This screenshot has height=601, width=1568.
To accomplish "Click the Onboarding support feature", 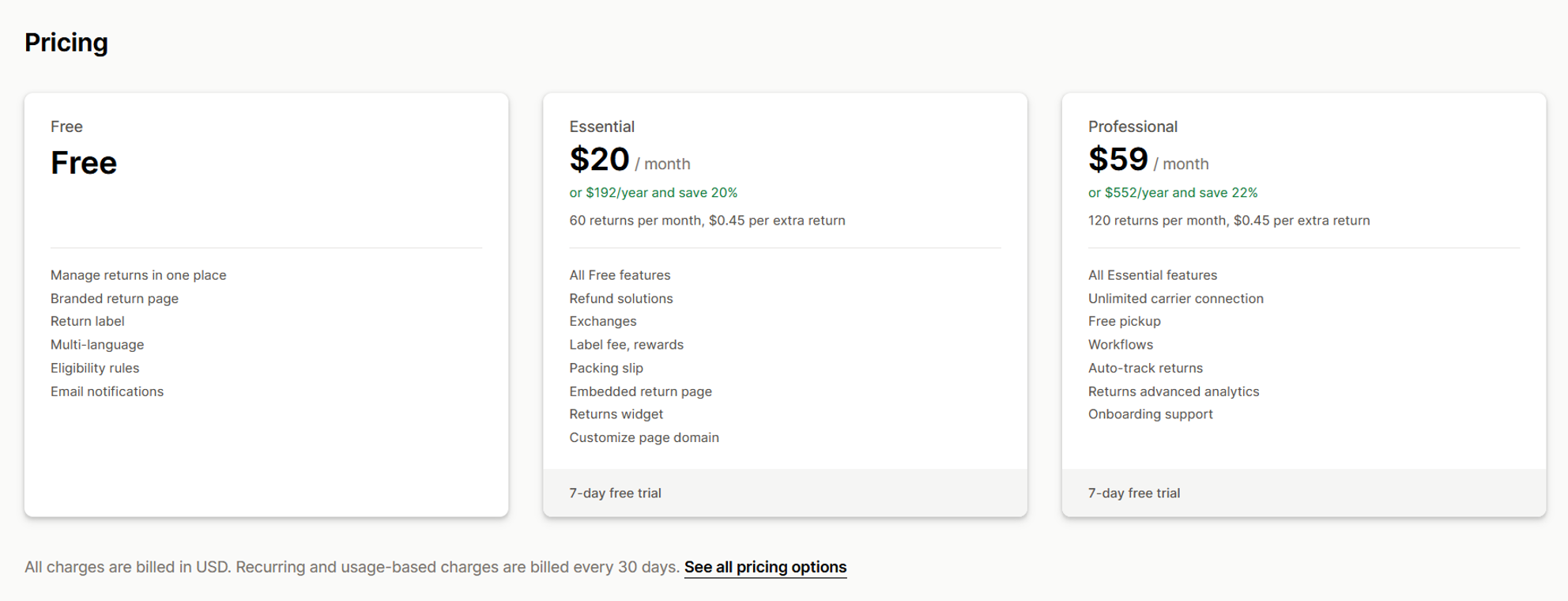I will (x=1150, y=414).
